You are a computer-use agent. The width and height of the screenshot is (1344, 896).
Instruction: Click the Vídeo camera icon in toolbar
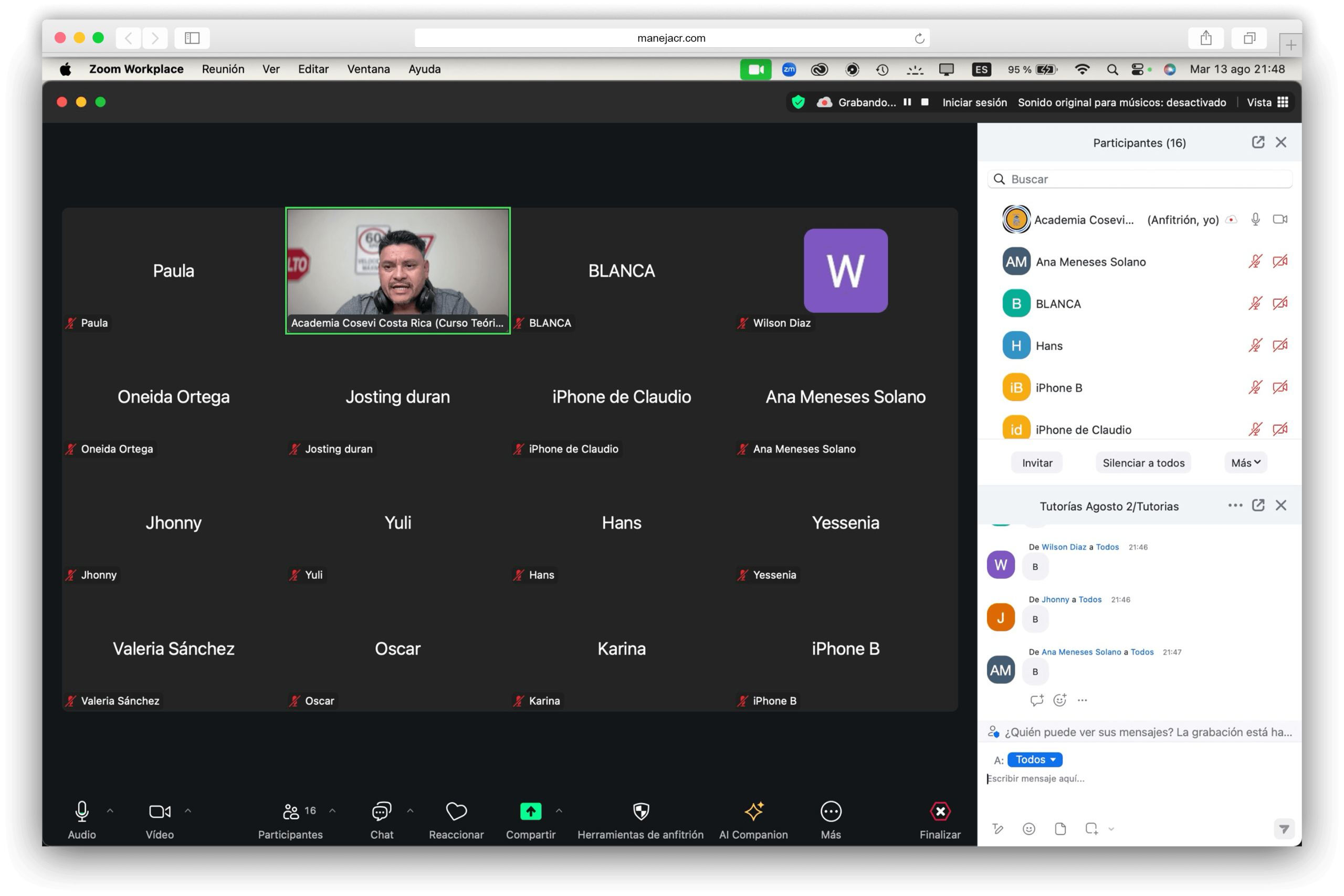coord(160,811)
